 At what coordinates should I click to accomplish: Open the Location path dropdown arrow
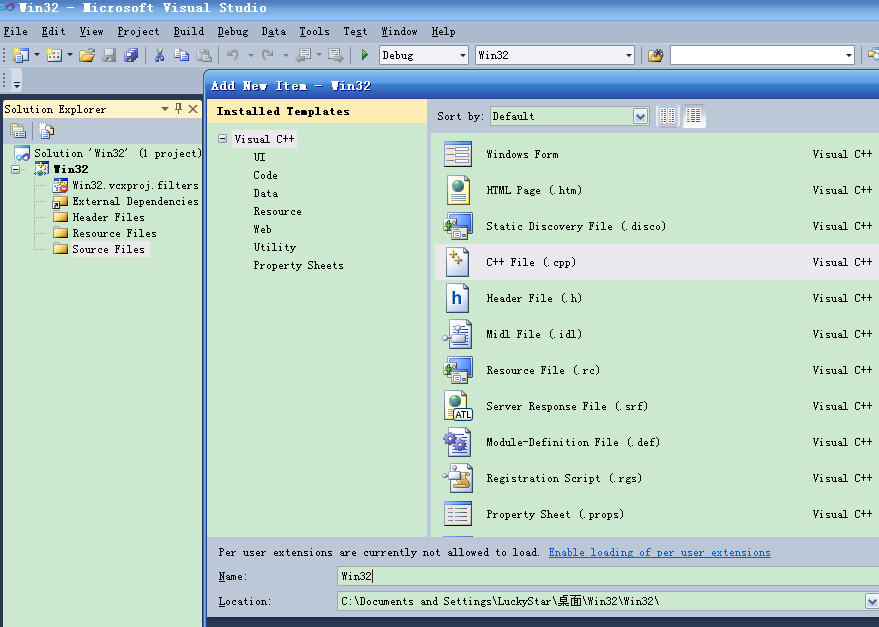point(872,601)
